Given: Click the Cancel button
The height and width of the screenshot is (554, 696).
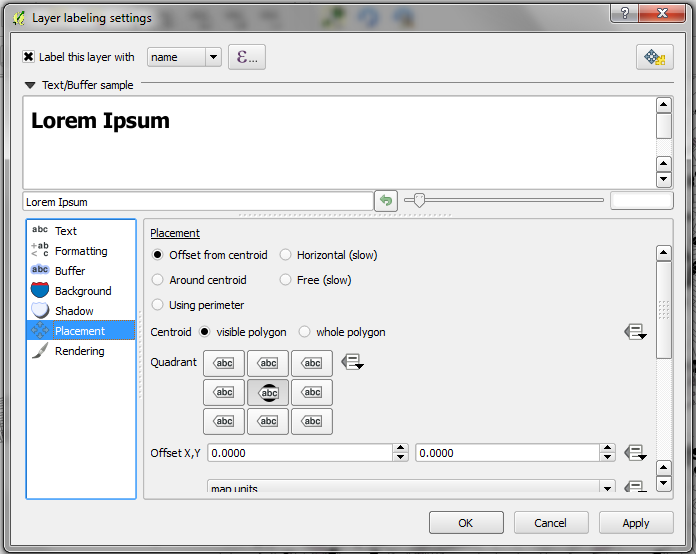Looking at the screenshot, I should tap(551, 523).
